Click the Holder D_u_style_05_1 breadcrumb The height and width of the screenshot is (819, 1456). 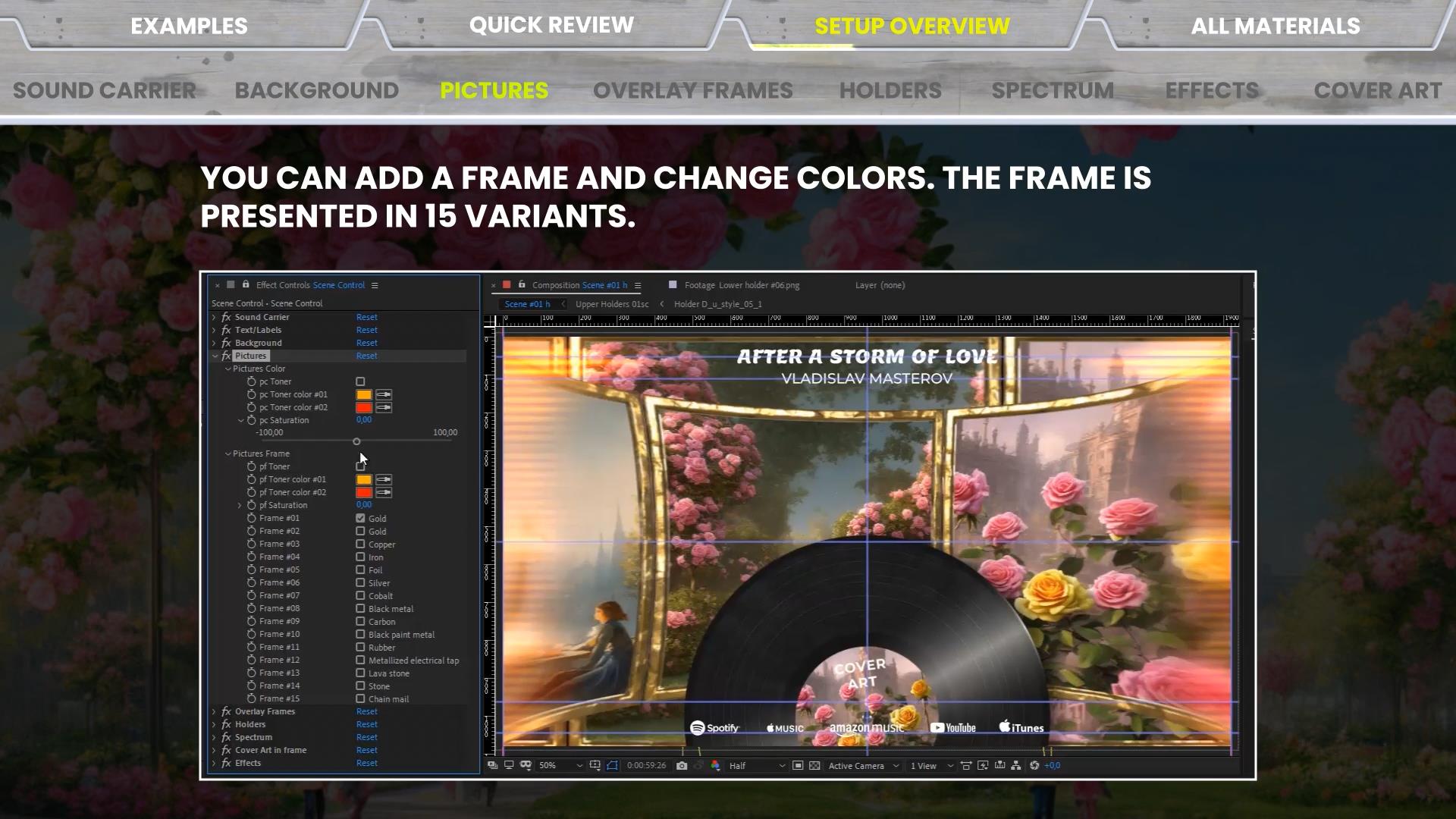pyautogui.click(x=718, y=304)
